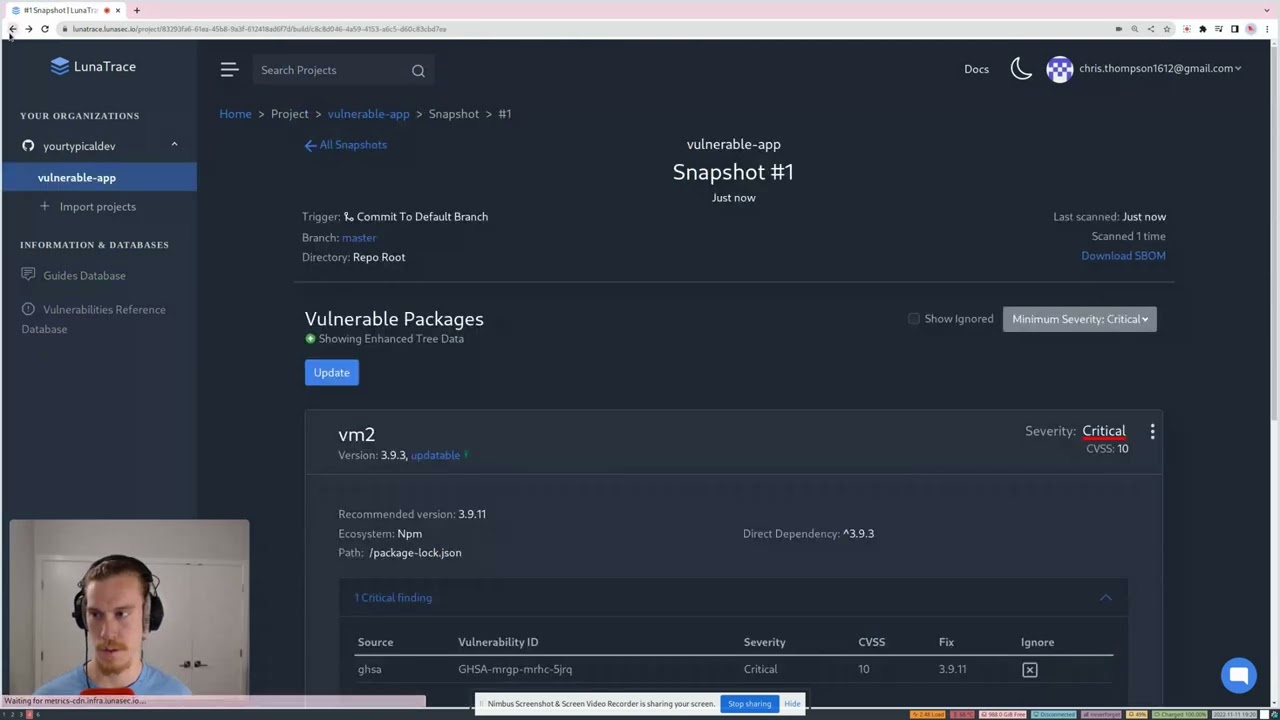Open Chrome three-dot menu
1280x720 pixels.
1266,29
